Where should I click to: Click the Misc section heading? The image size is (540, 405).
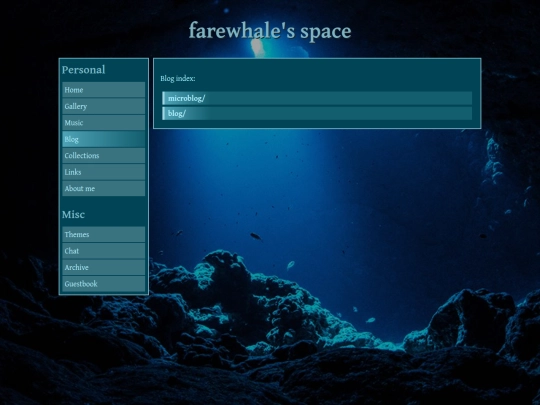point(73,215)
